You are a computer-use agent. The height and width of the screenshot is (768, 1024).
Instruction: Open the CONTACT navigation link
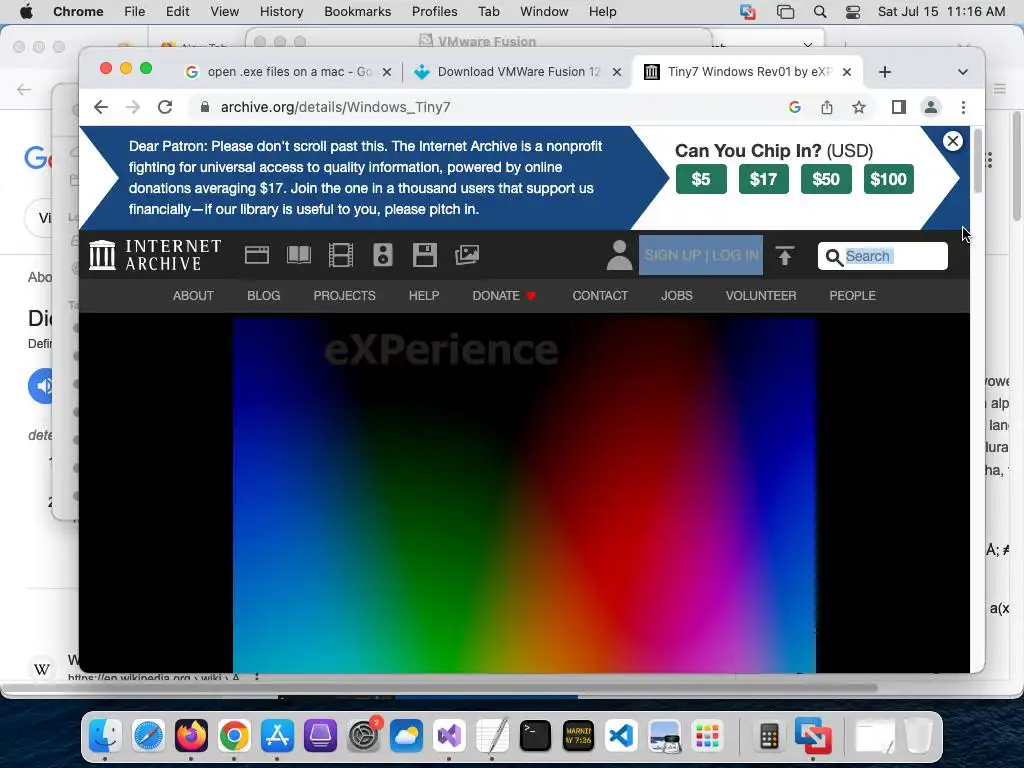coord(600,296)
